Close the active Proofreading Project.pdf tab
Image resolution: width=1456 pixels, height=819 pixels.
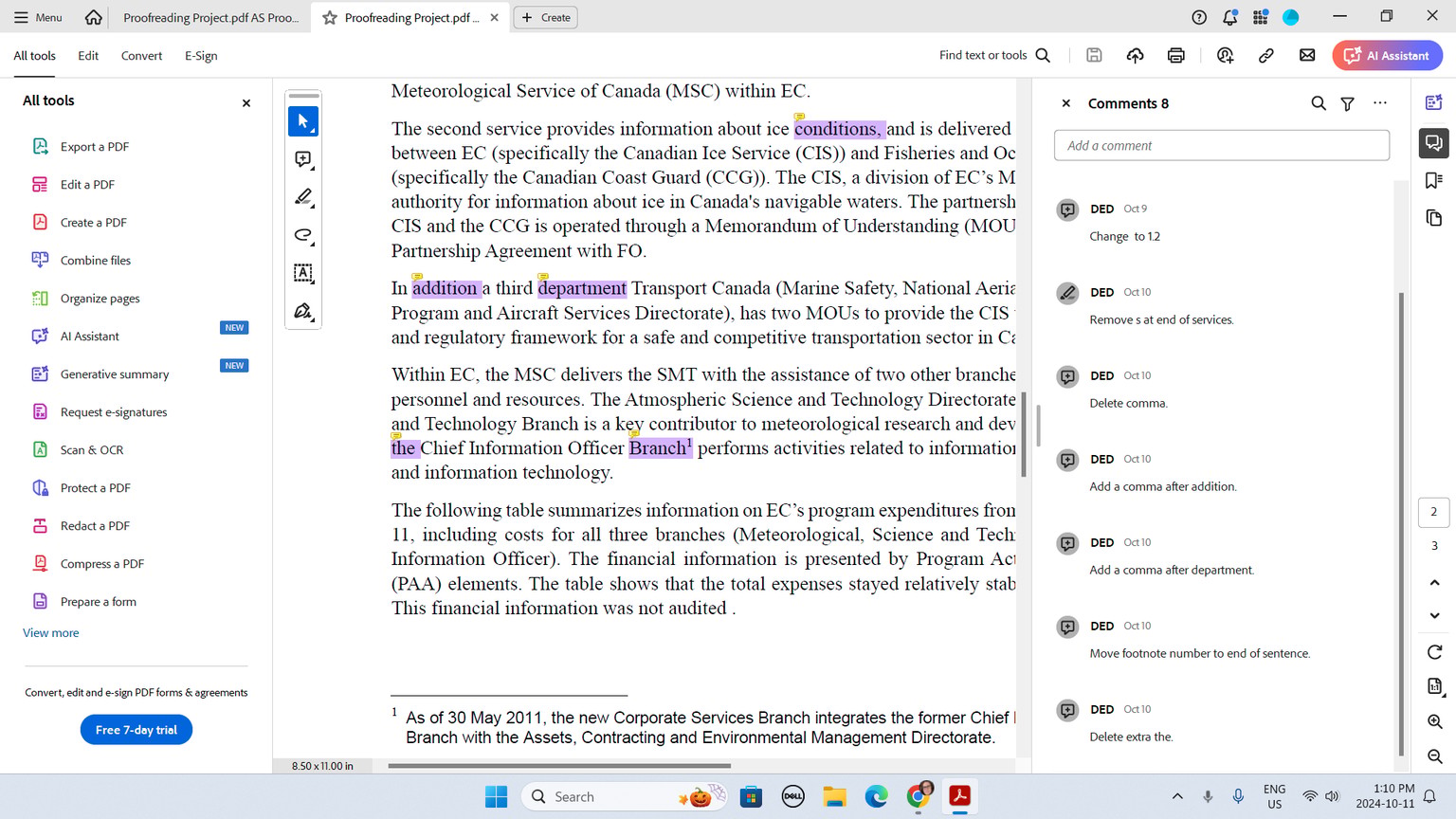[495, 17]
